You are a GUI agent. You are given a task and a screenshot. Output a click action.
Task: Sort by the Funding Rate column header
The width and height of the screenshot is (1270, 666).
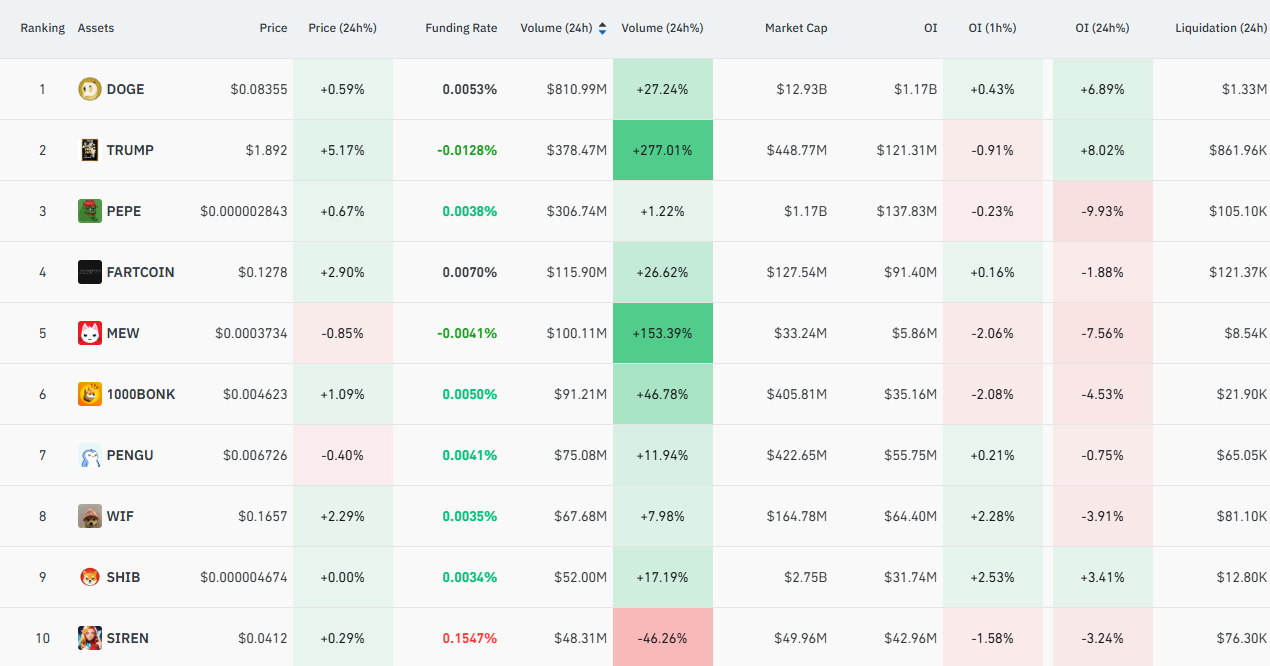[461, 28]
